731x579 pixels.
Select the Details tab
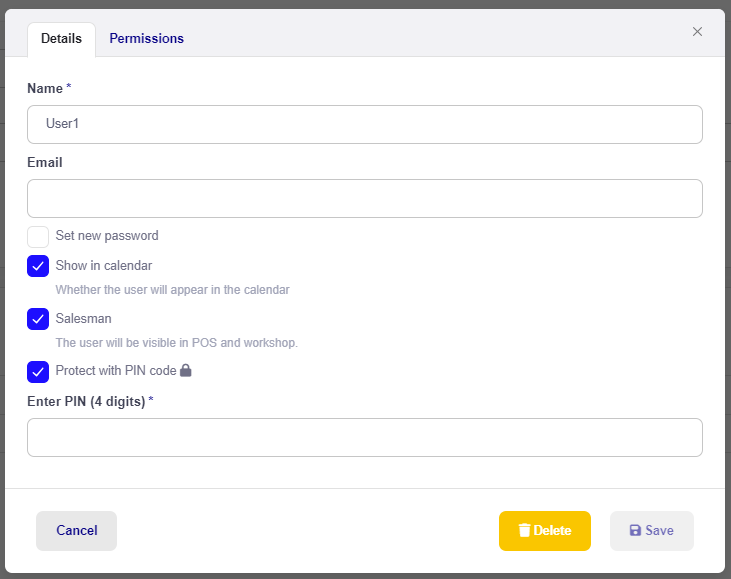[62, 39]
